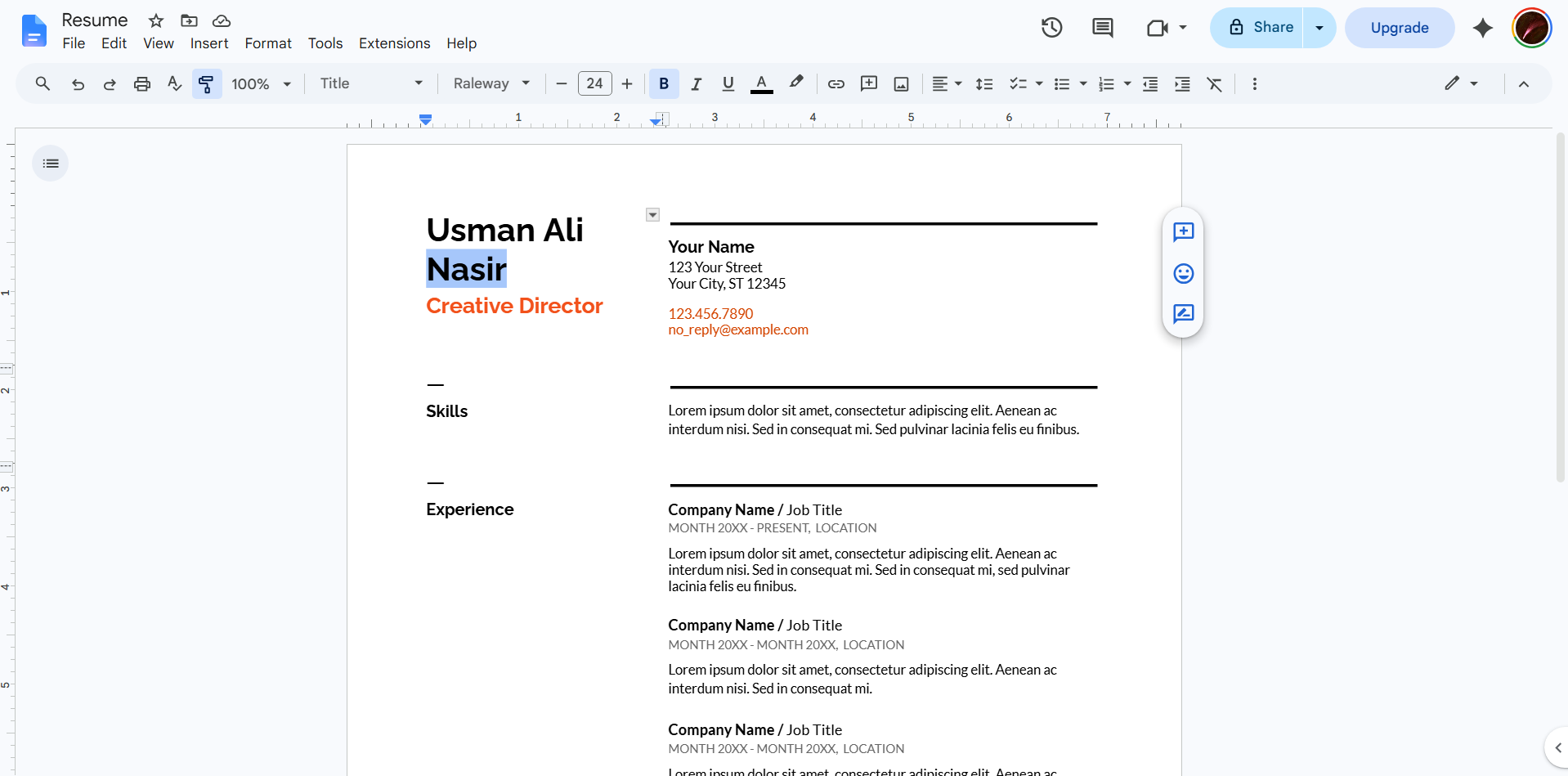
Task: Undo the last action
Action: tap(78, 83)
